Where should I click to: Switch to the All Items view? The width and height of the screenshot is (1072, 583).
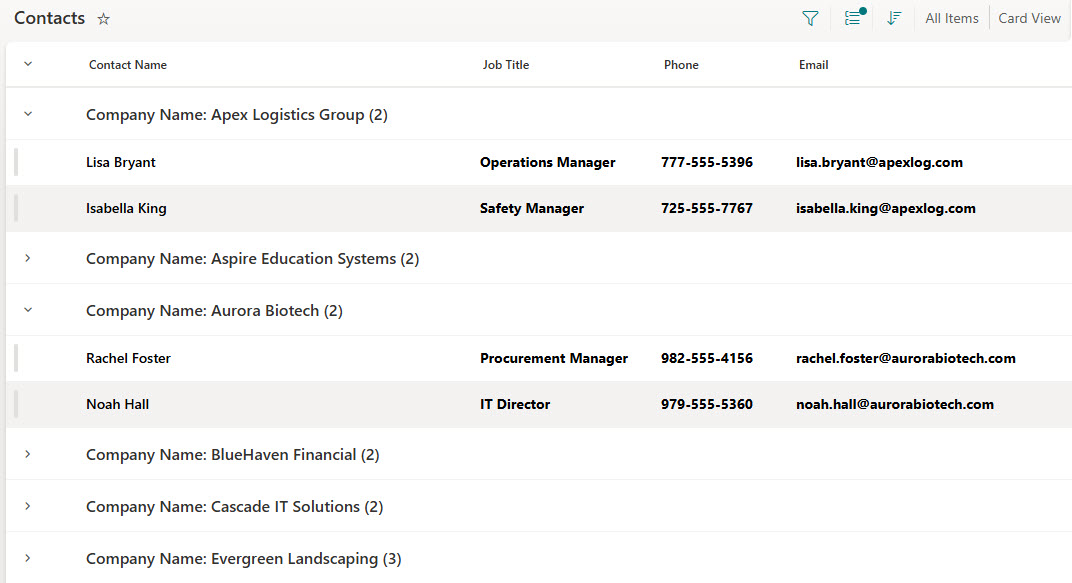(951, 18)
